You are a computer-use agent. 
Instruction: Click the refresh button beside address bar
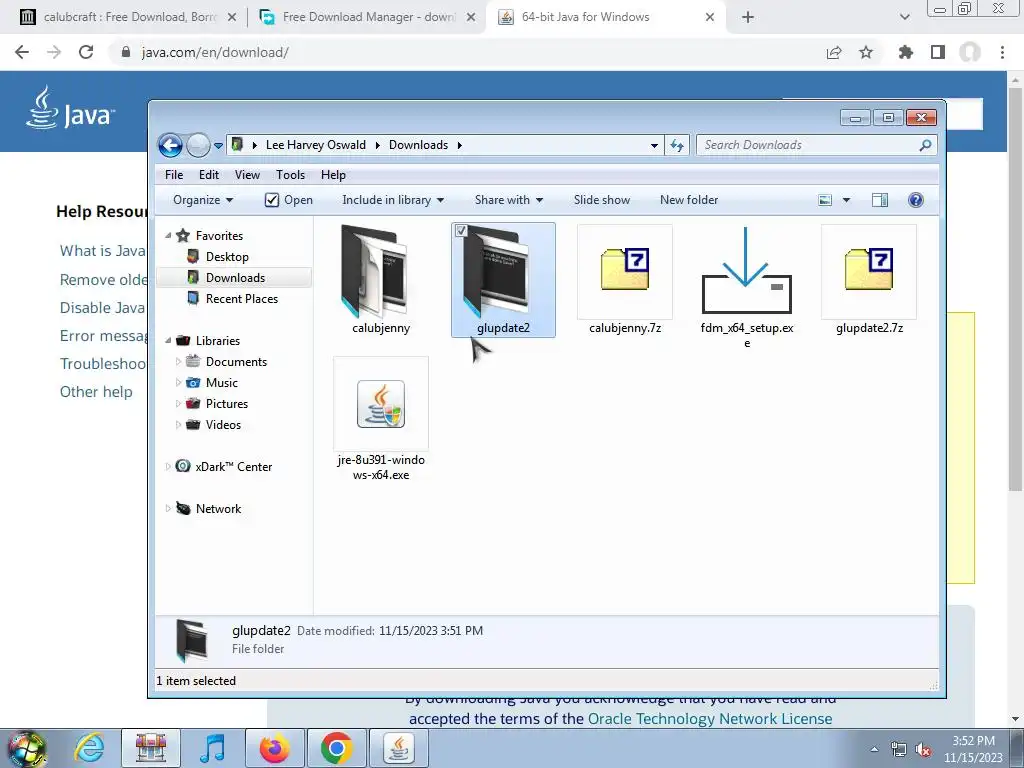677,145
